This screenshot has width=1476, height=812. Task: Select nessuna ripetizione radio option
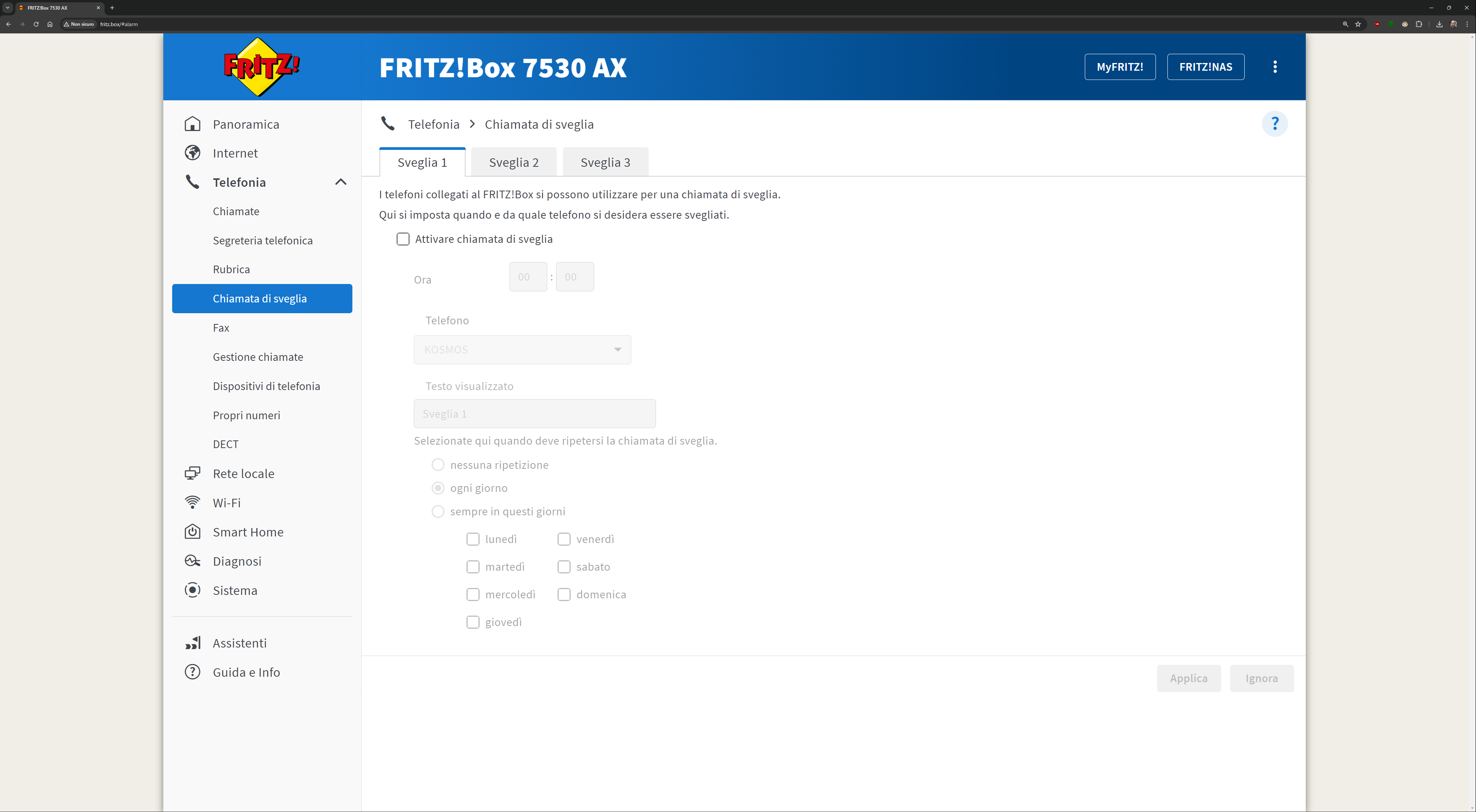click(x=438, y=465)
